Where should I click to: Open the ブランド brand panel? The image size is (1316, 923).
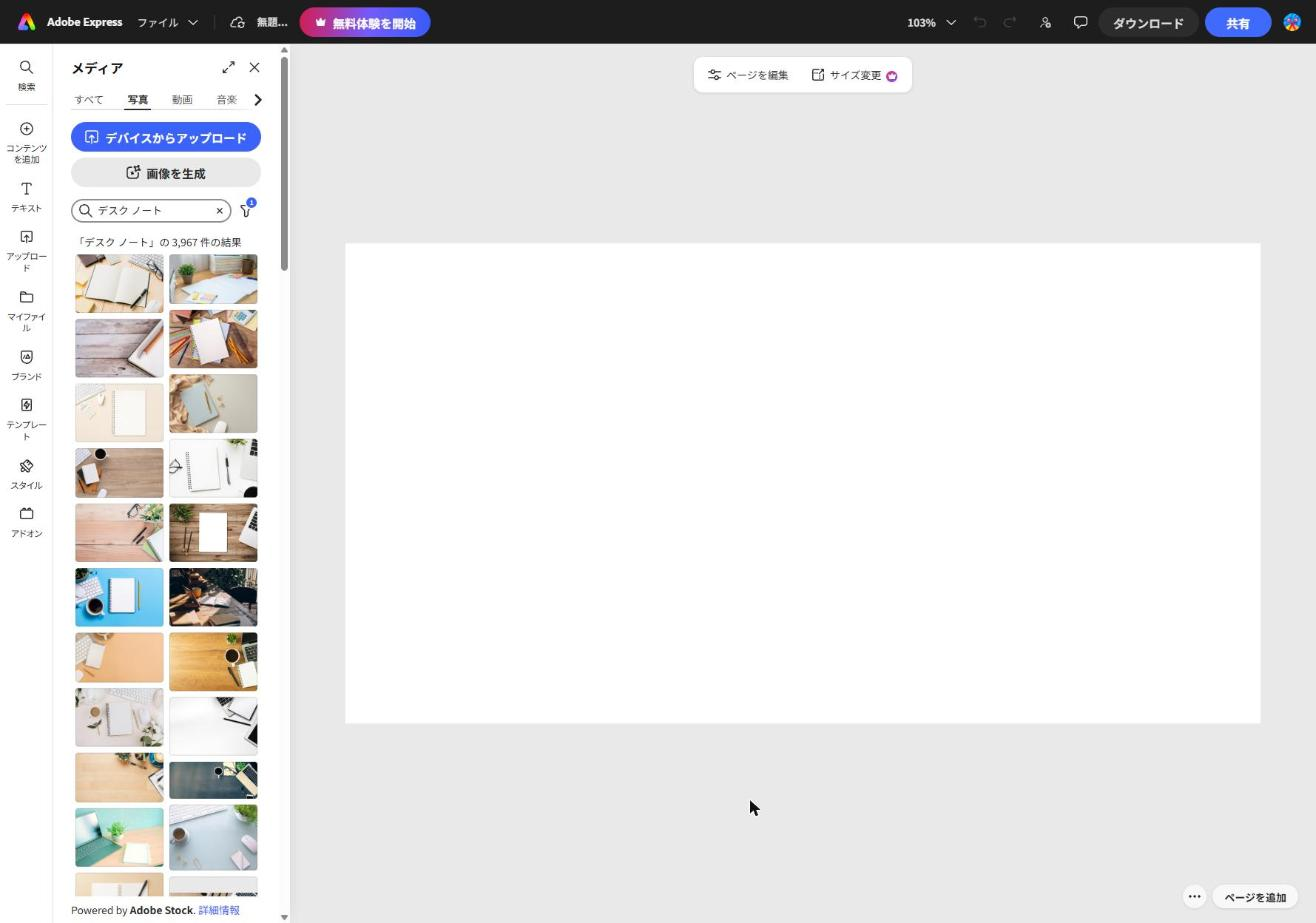tap(26, 365)
